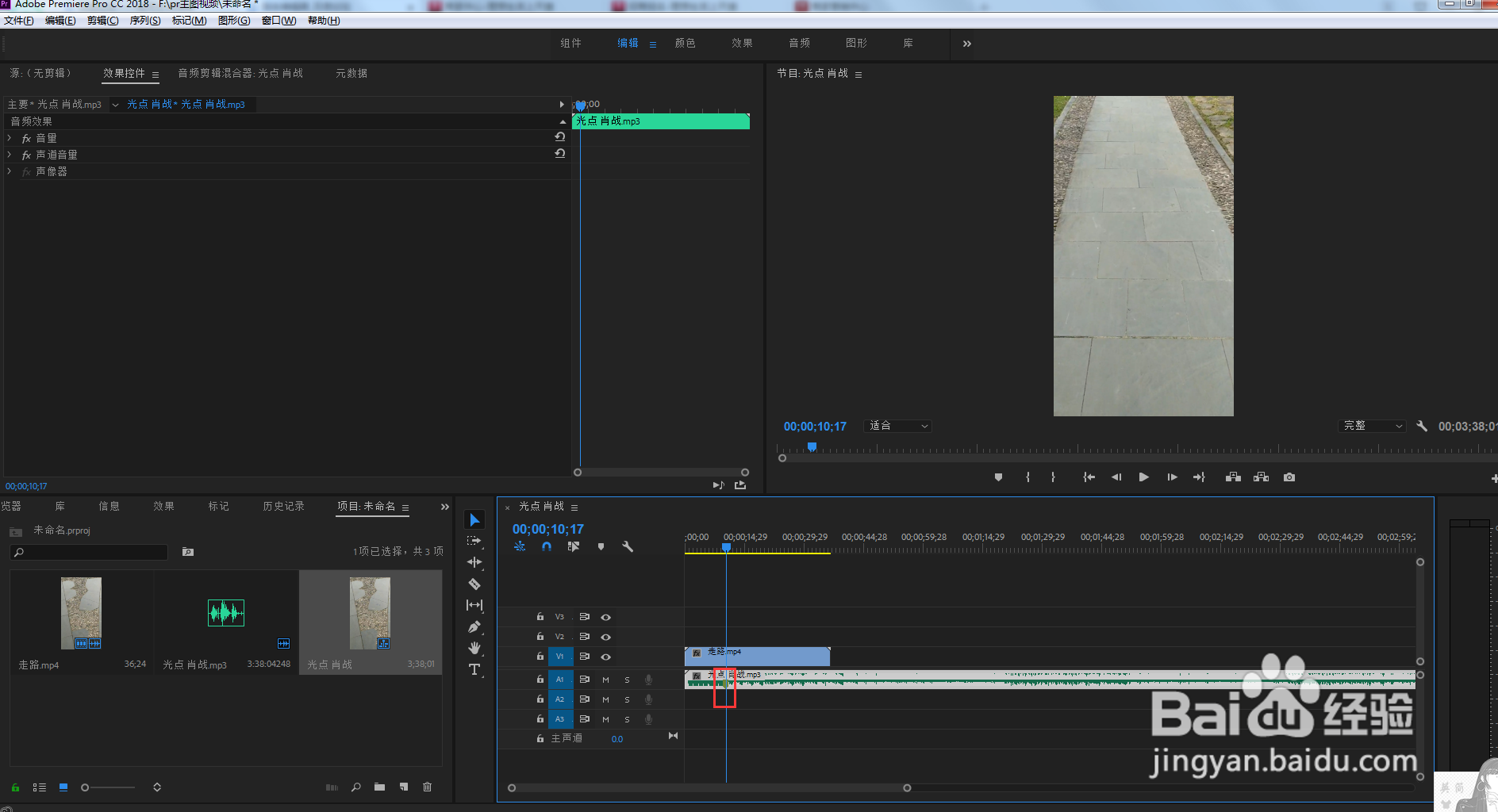This screenshot has width=1498, height=812.
Task: Toggle snap magnet in the timeline
Action: tap(547, 546)
